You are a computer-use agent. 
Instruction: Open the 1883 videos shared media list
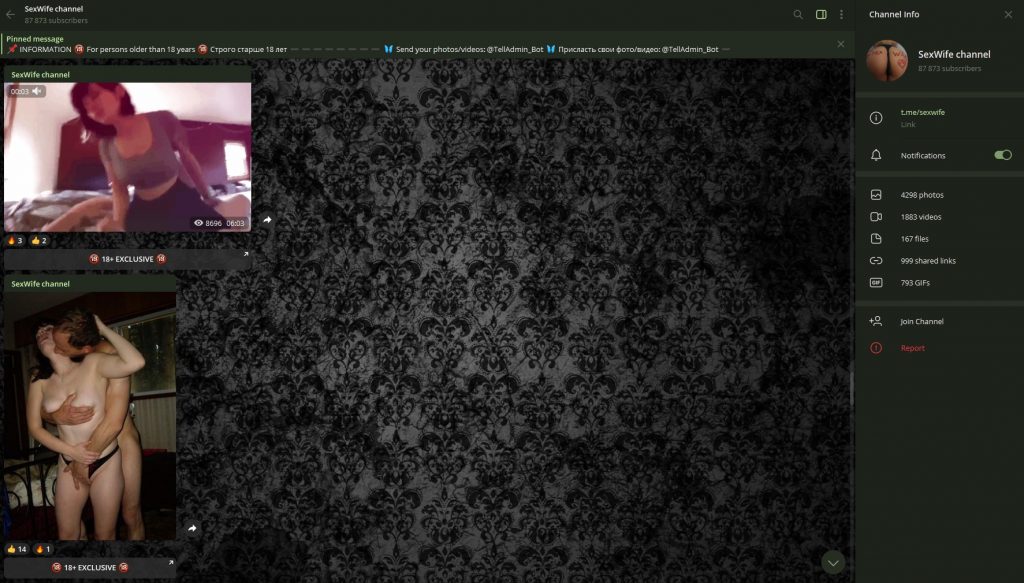pyautogui.click(x=920, y=217)
